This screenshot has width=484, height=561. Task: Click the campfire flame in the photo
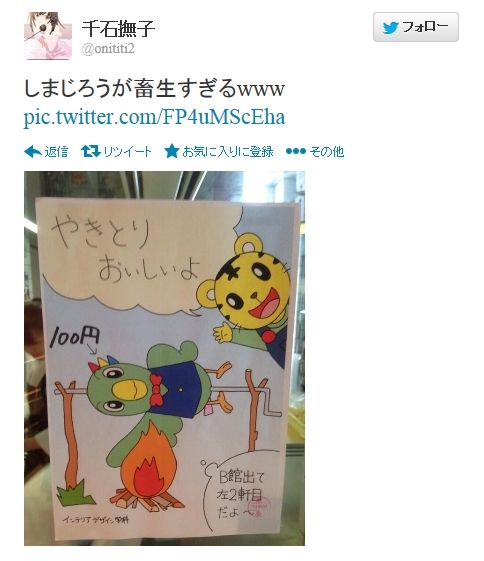(148, 462)
